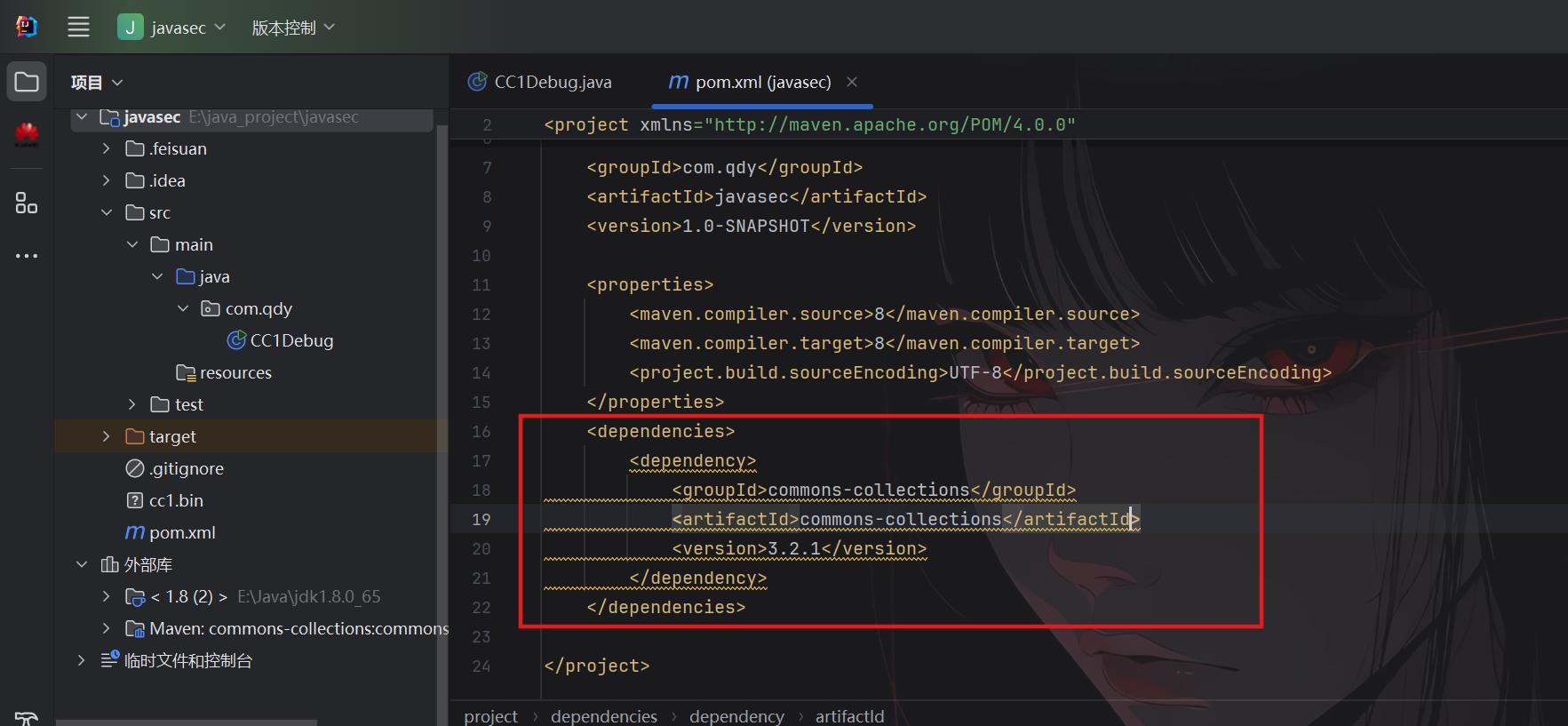This screenshot has width=1568, height=726.
Task: Expand the .feisuan folder
Action: (107, 148)
